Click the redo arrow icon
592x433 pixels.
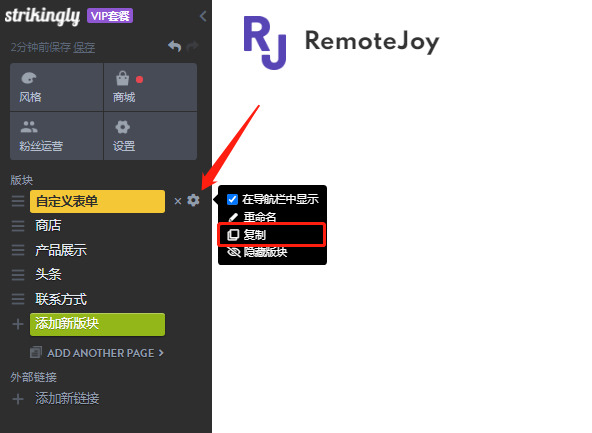(193, 46)
